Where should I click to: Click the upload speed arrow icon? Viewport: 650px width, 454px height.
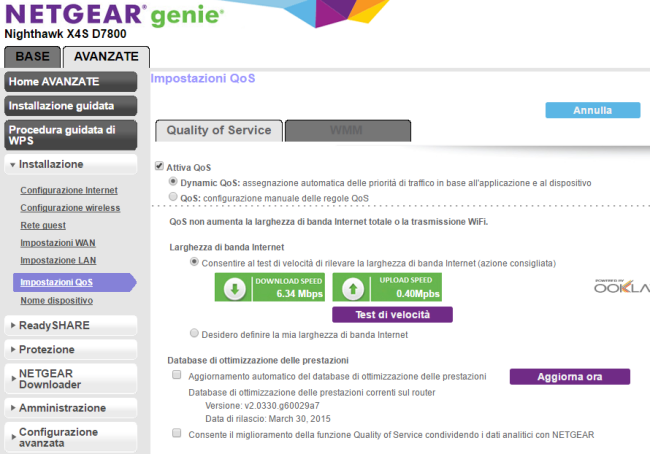tap(353, 289)
